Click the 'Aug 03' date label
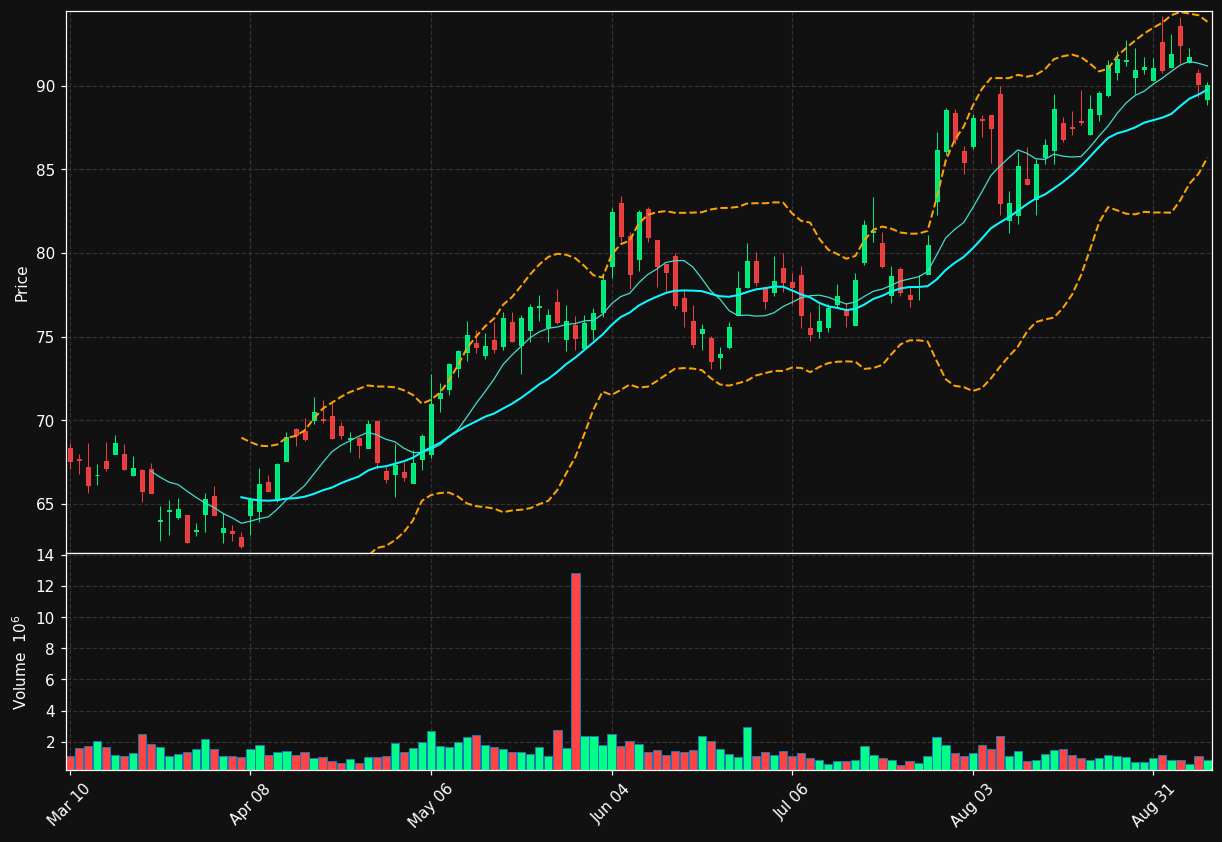Screen dimensions: 1222x842 pos(972,804)
